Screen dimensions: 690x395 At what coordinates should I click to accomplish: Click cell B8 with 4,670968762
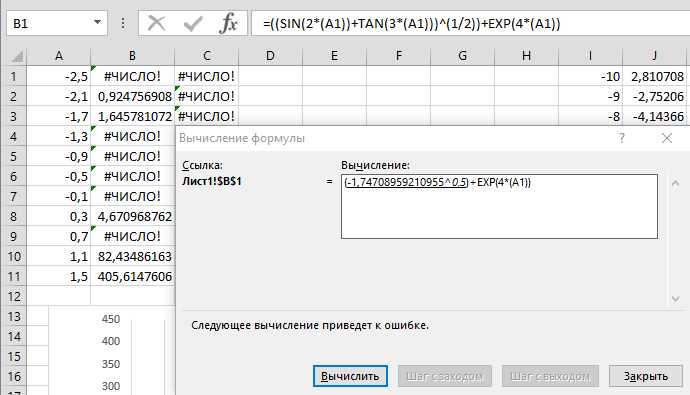132,216
